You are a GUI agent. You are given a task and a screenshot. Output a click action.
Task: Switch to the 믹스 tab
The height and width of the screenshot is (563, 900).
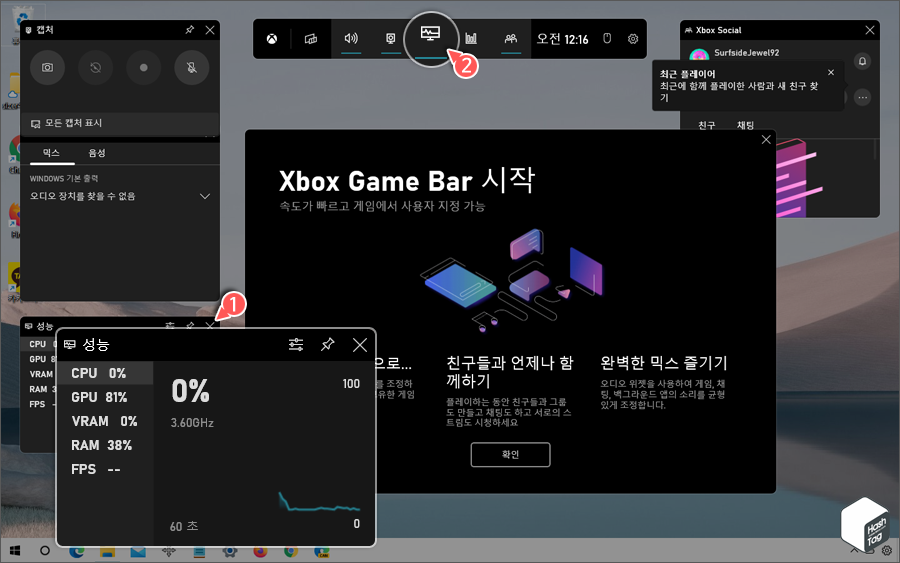51,153
